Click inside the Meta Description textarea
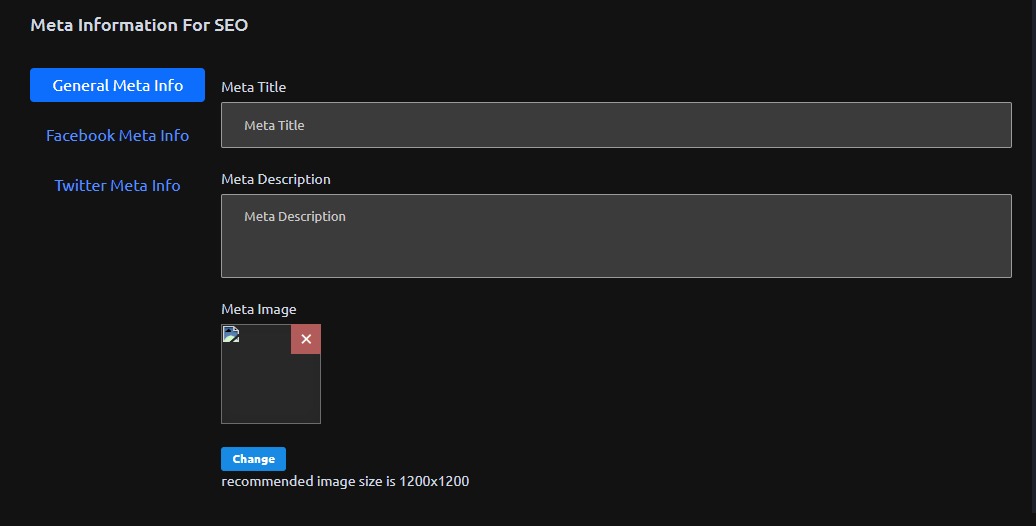 pos(616,245)
